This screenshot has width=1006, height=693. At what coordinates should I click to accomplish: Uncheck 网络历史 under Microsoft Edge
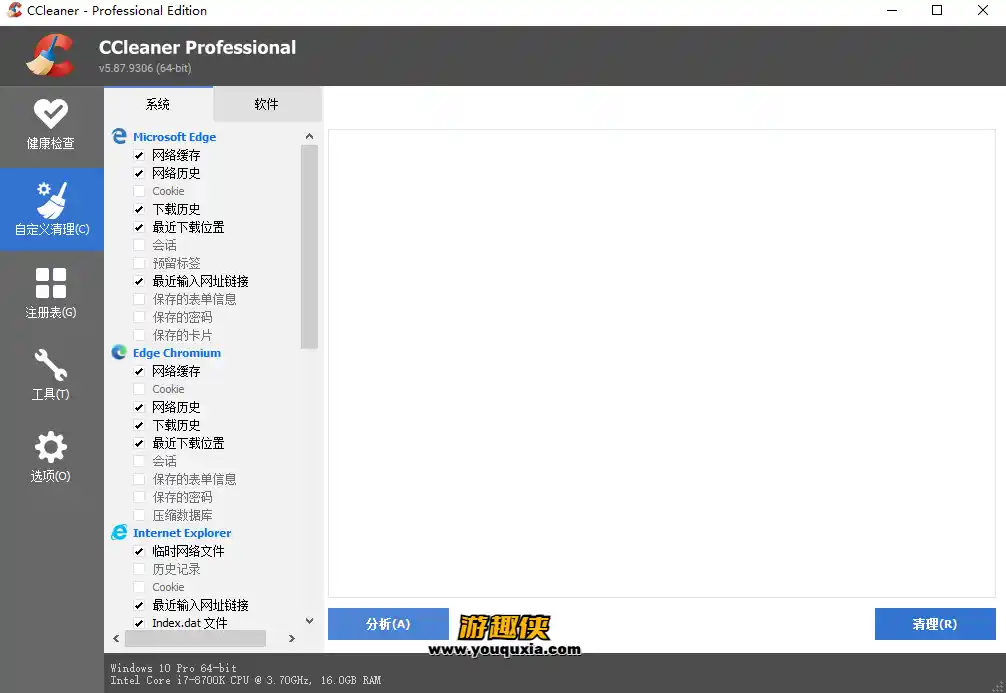(139, 173)
